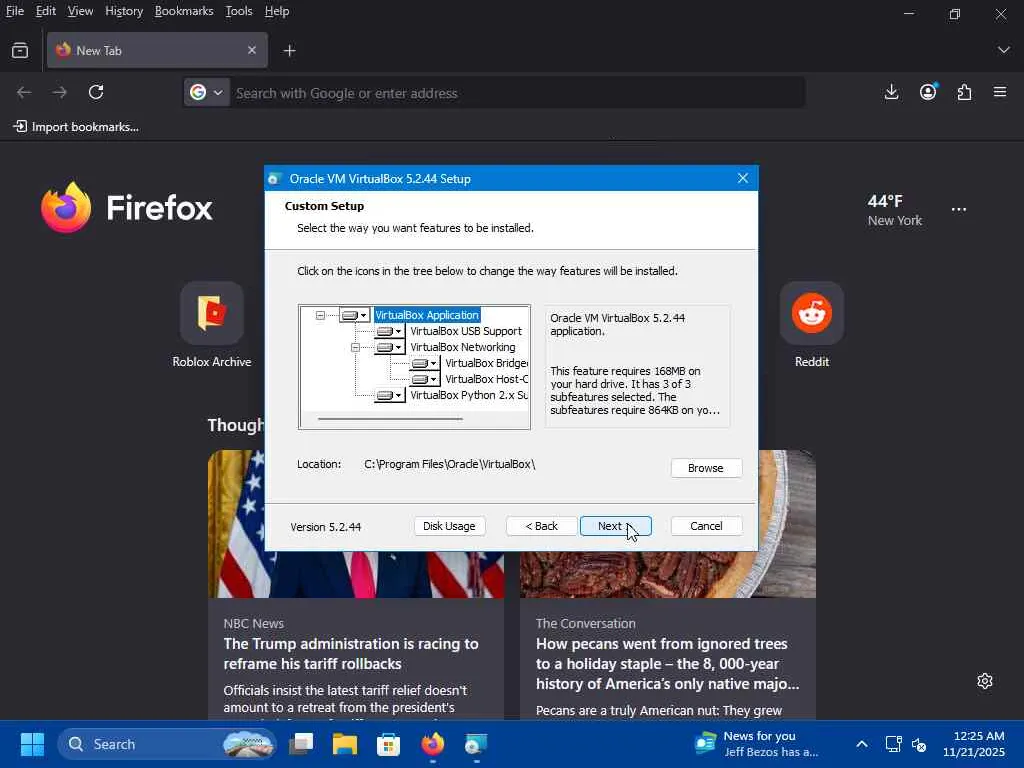Select the VirtualBox Python 2.x tree row

click(468, 395)
